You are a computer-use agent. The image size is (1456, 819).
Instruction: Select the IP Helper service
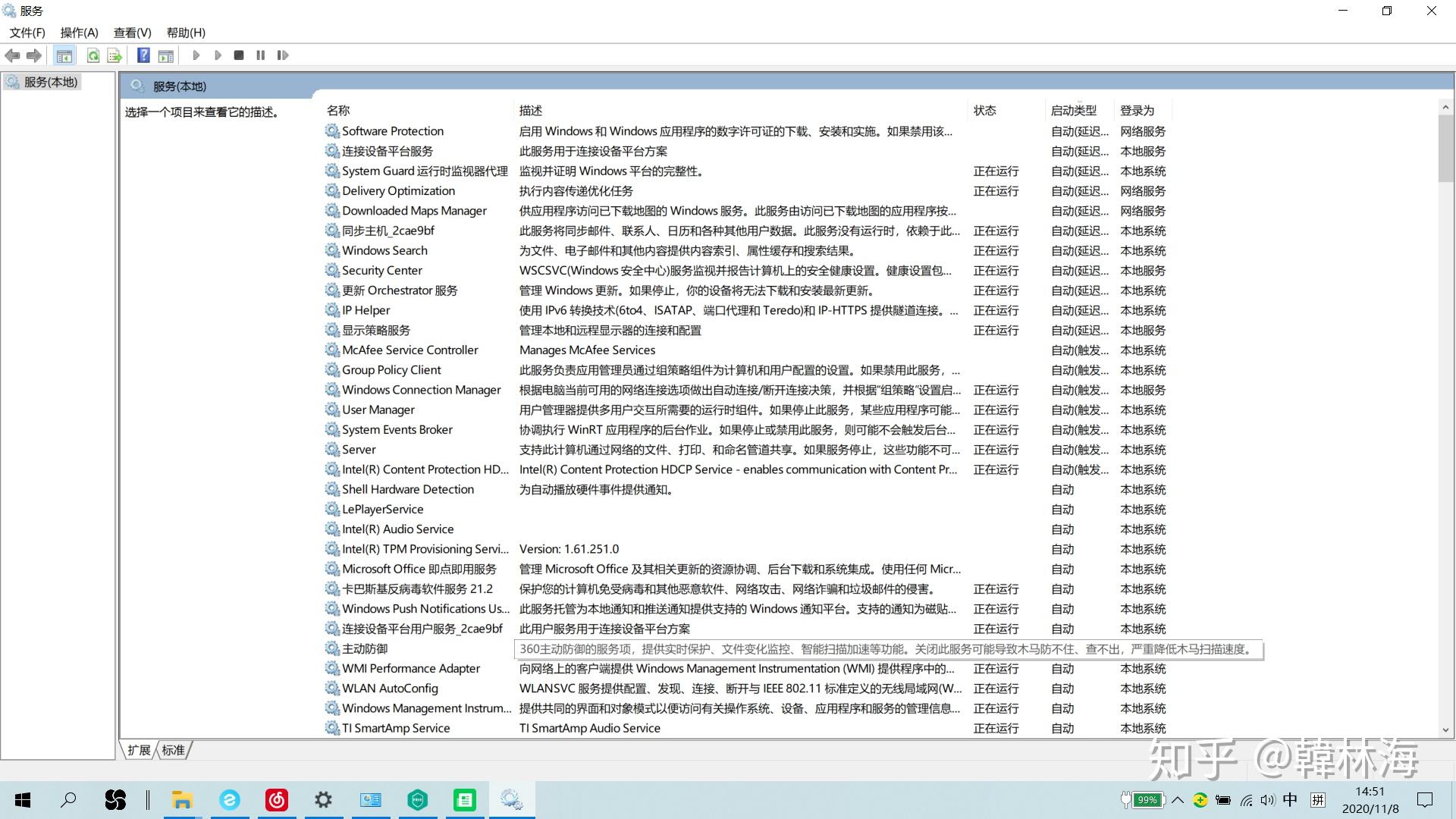pyautogui.click(x=366, y=310)
